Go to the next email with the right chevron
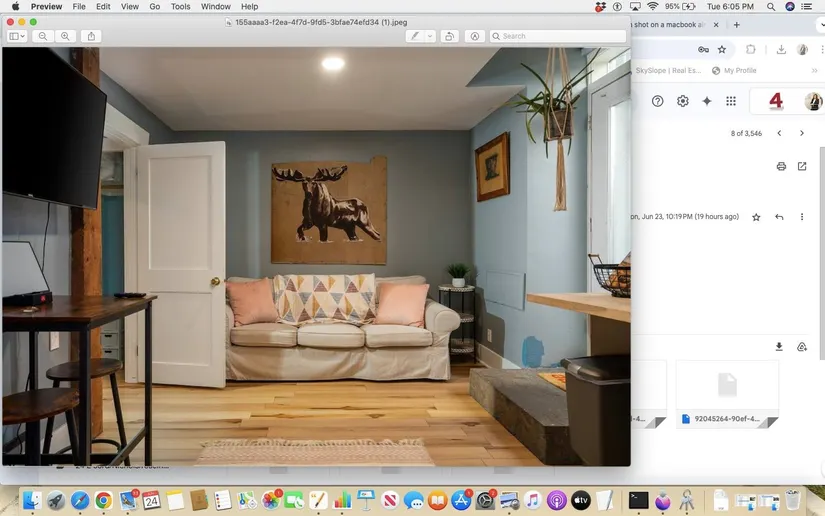 [x=802, y=133]
